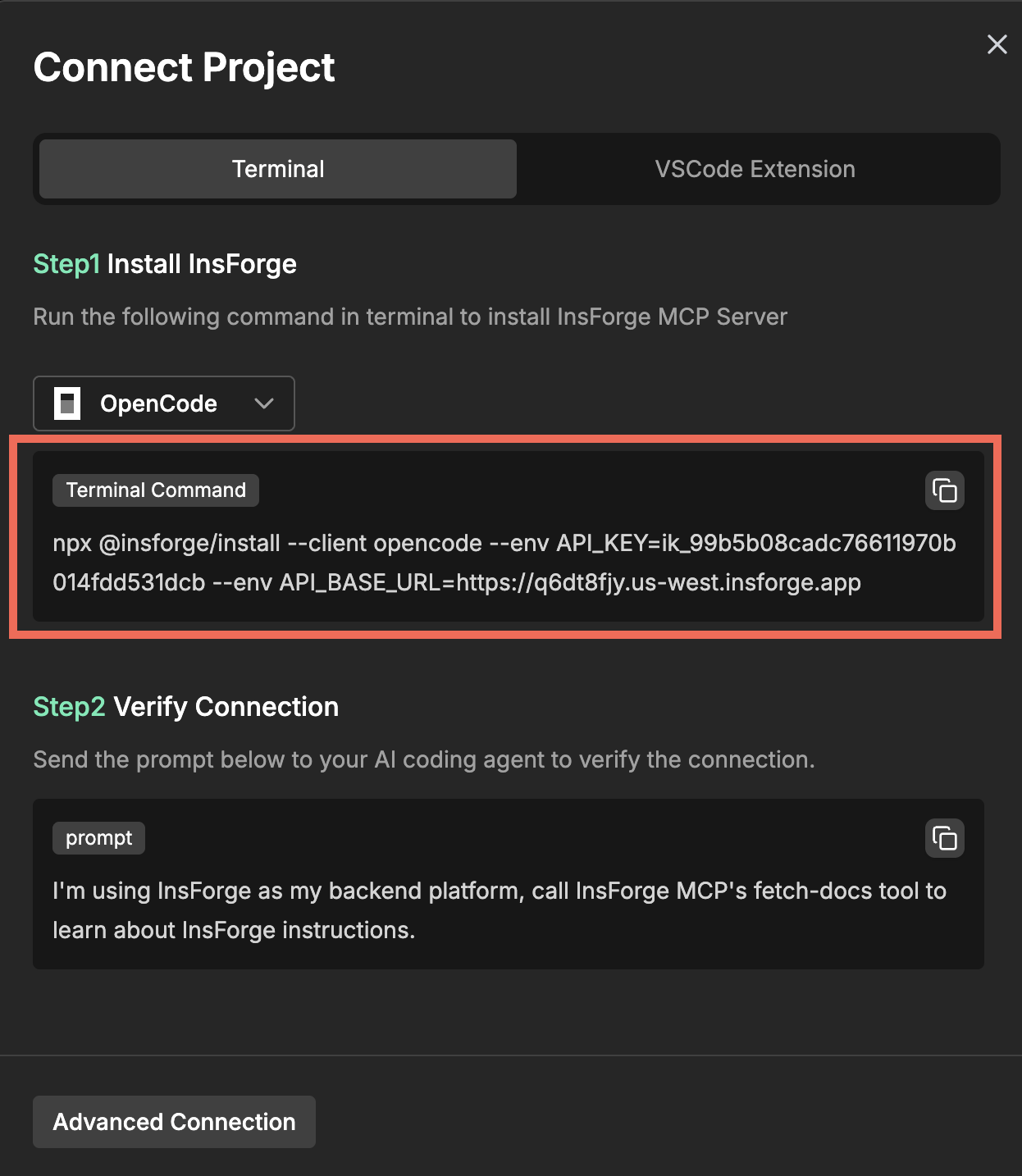The width and height of the screenshot is (1022, 1176).
Task: Open Advanced Connection settings
Action: pos(174,1122)
